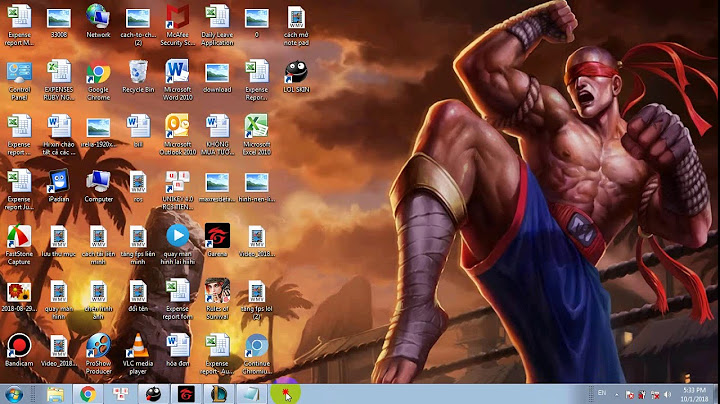Image resolution: width=720 pixels, height=404 pixels.
Task: Select the 'Expense report- Au...' Excel file
Action: pyautogui.click(x=217, y=354)
